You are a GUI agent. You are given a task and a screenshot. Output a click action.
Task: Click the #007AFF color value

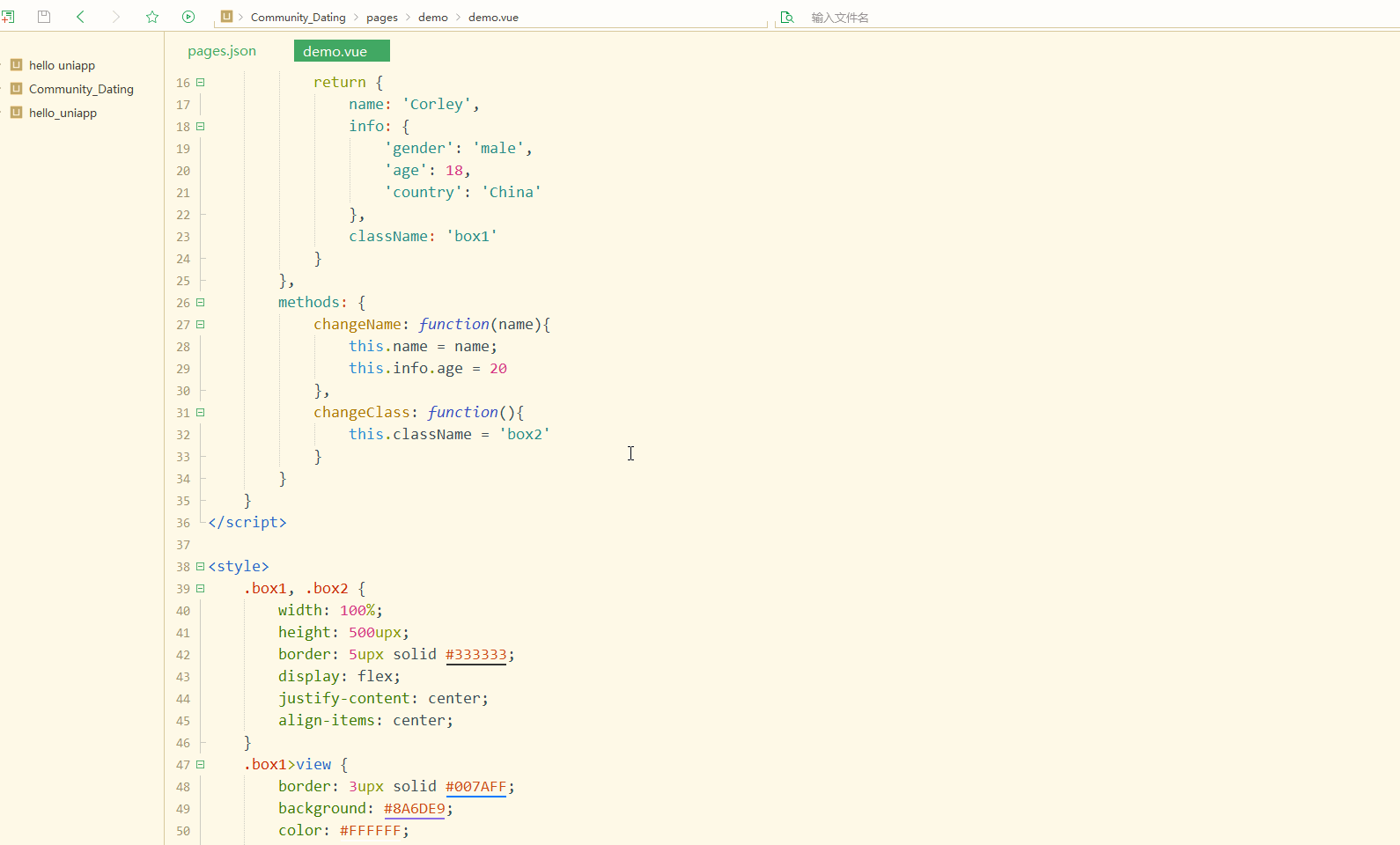(476, 787)
